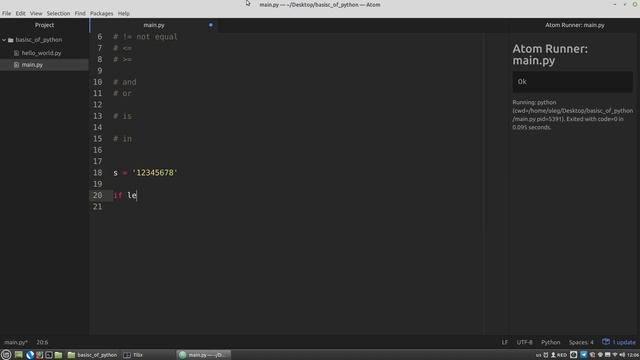Open the system start menu icon
The height and width of the screenshot is (360, 640).
(6, 355)
